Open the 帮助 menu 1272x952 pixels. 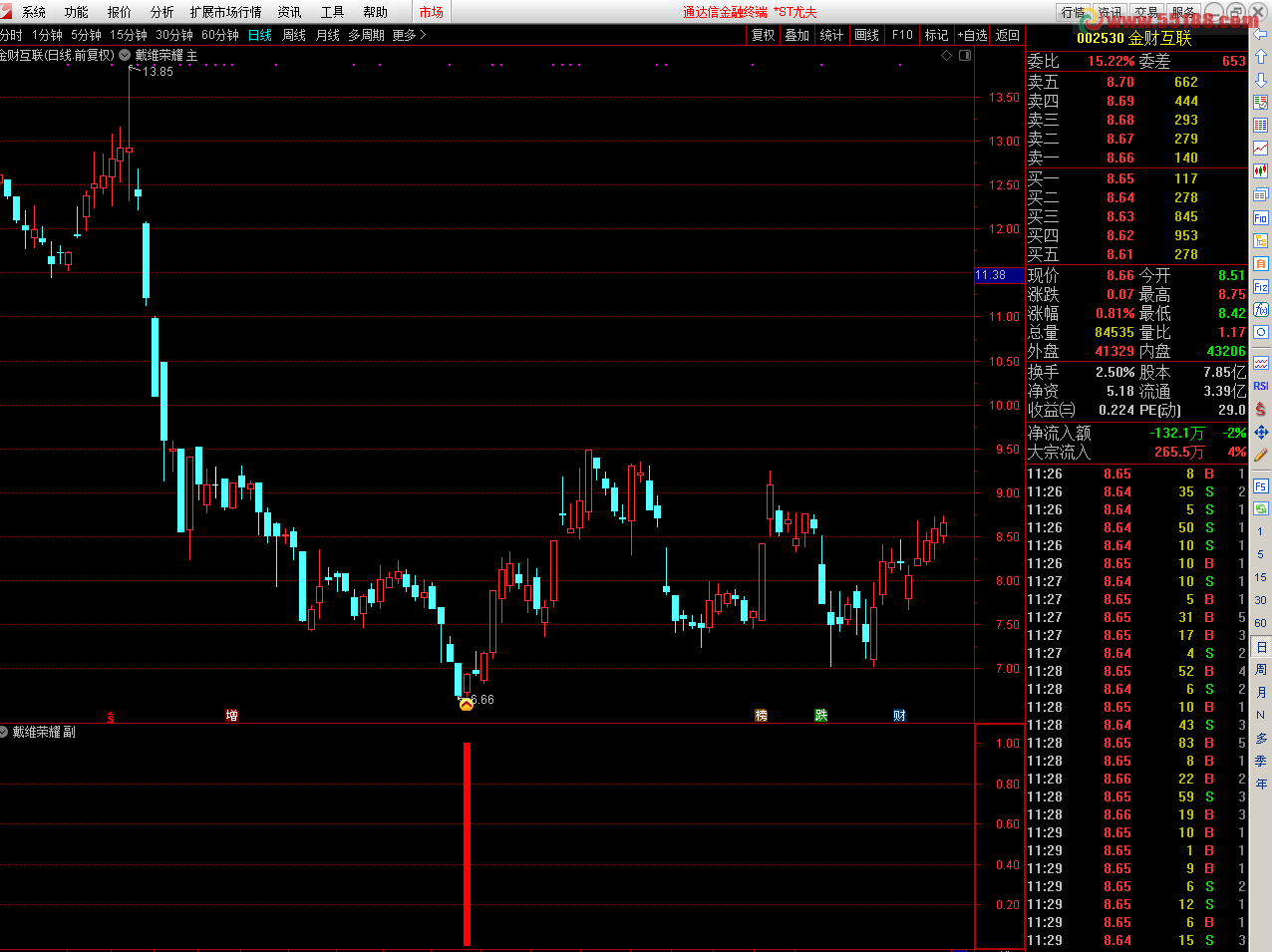pyautogui.click(x=375, y=12)
